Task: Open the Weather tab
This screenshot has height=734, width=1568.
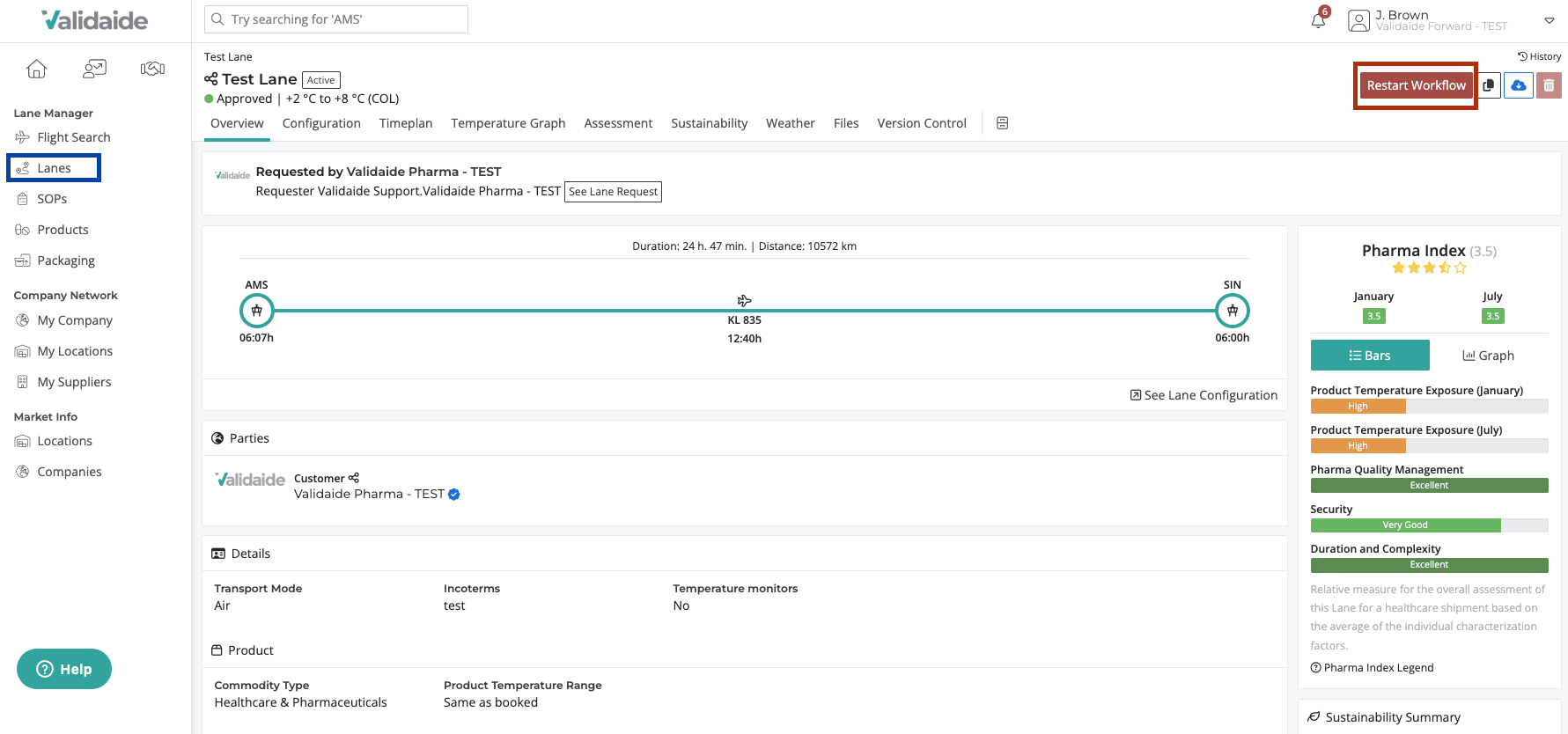Action: tap(791, 123)
